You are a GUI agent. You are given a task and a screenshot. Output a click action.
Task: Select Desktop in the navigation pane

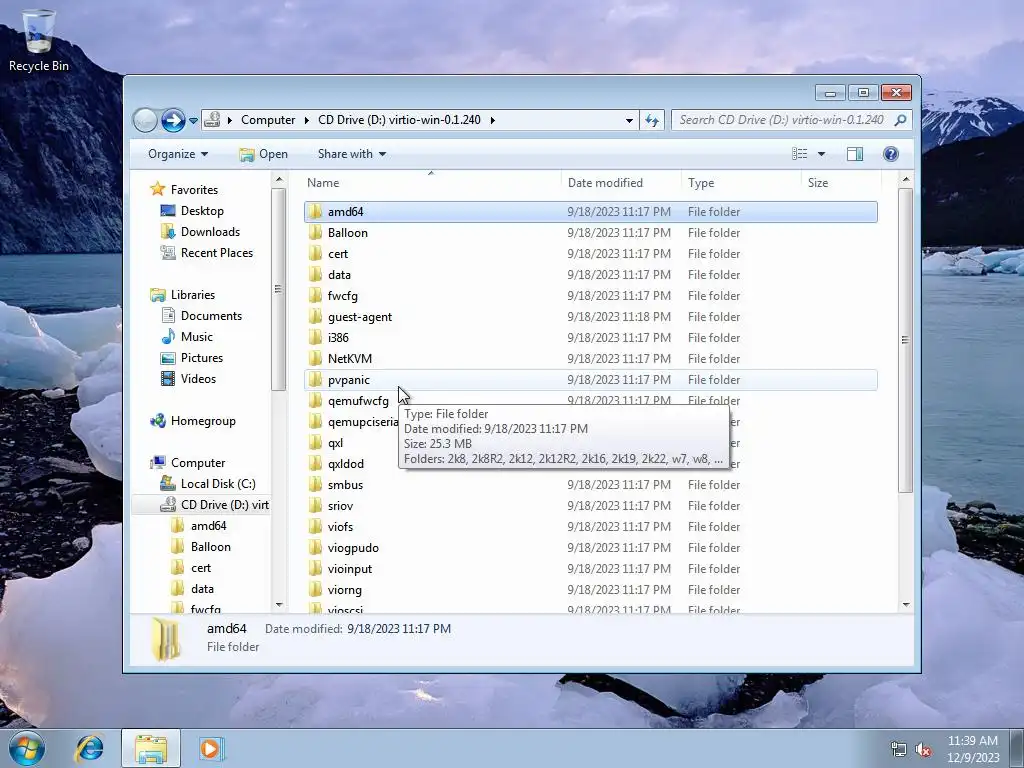pos(202,211)
